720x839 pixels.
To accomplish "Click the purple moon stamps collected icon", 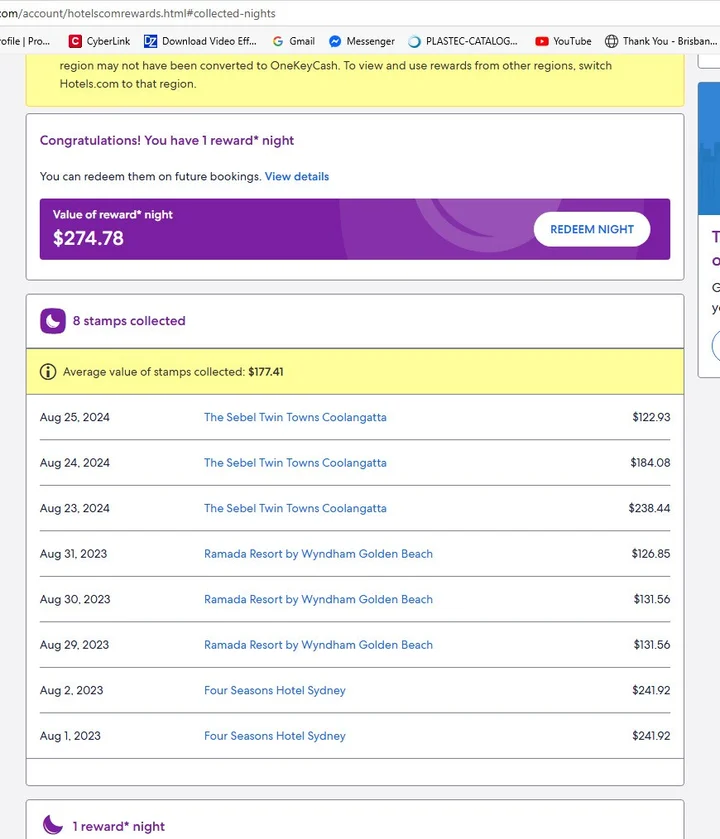I will coord(52,321).
